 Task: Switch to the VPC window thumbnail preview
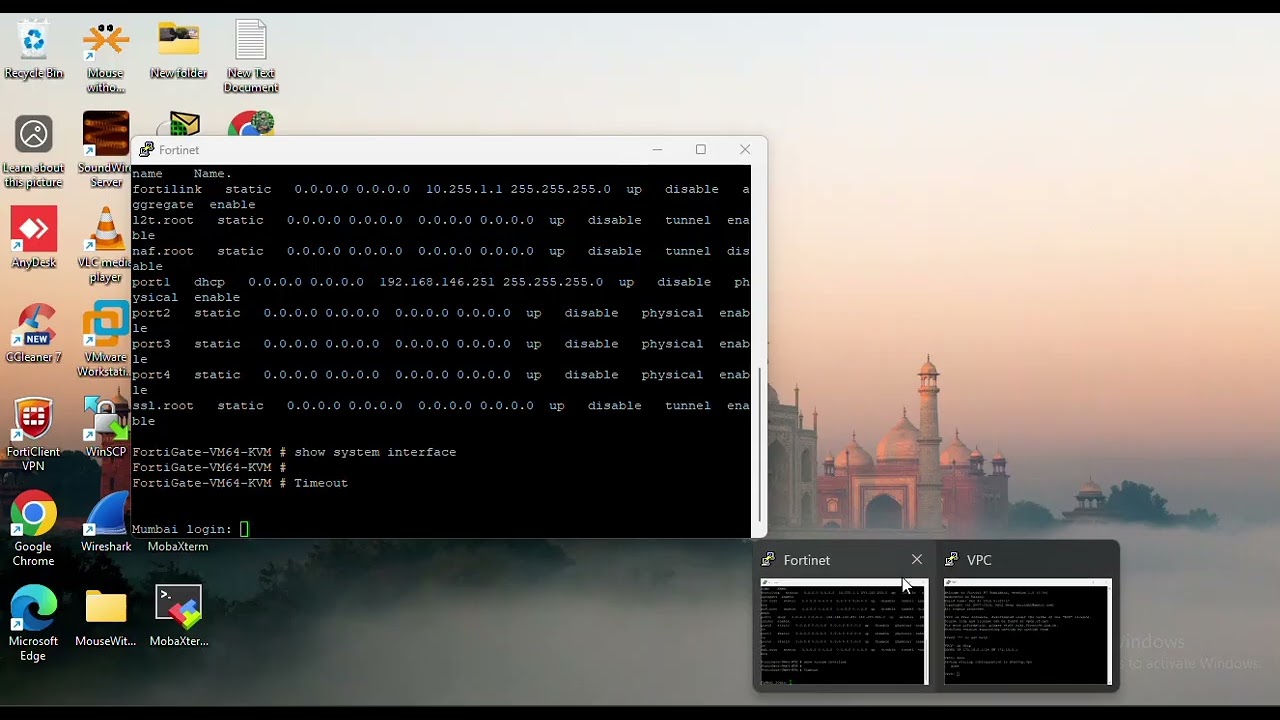[1027, 631]
